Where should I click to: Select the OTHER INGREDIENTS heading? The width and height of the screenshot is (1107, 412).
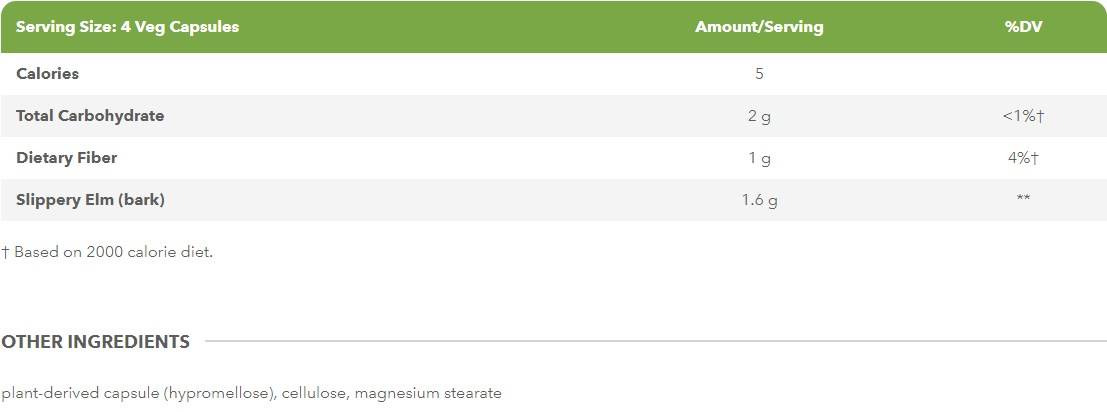[95, 342]
